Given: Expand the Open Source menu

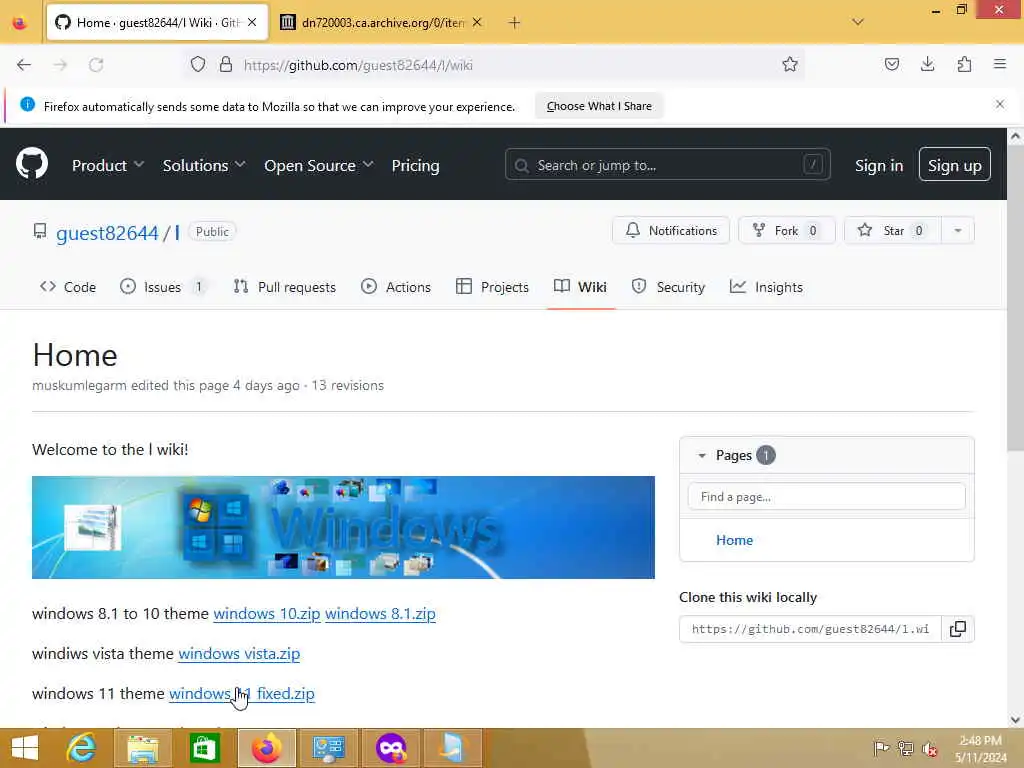Looking at the screenshot, I should [319, 166].
